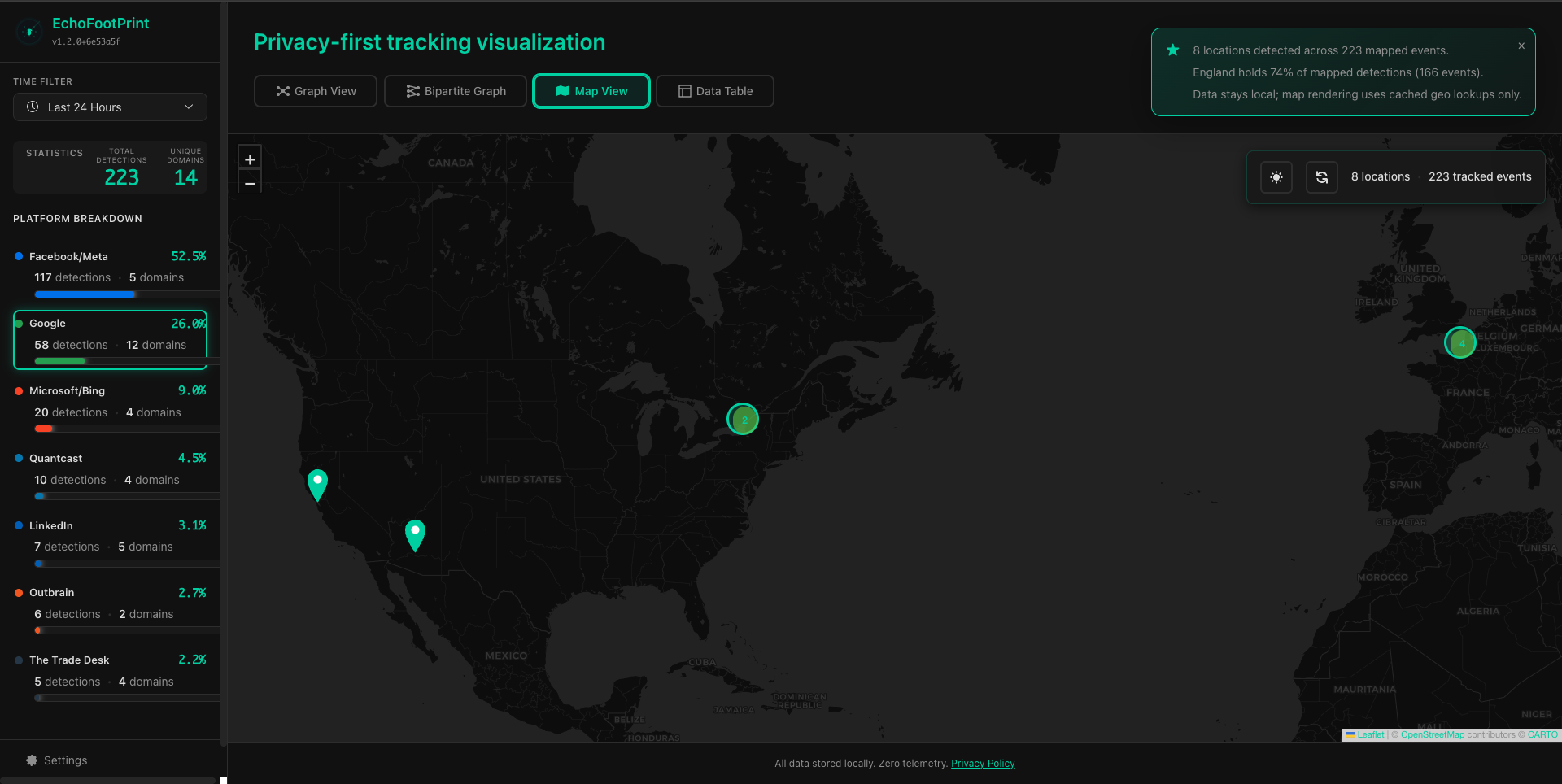Screen dimensions: 1562x784
Task: Click the clock icon in the time filter
Action: pyautogui.click(x=33, y=107)
